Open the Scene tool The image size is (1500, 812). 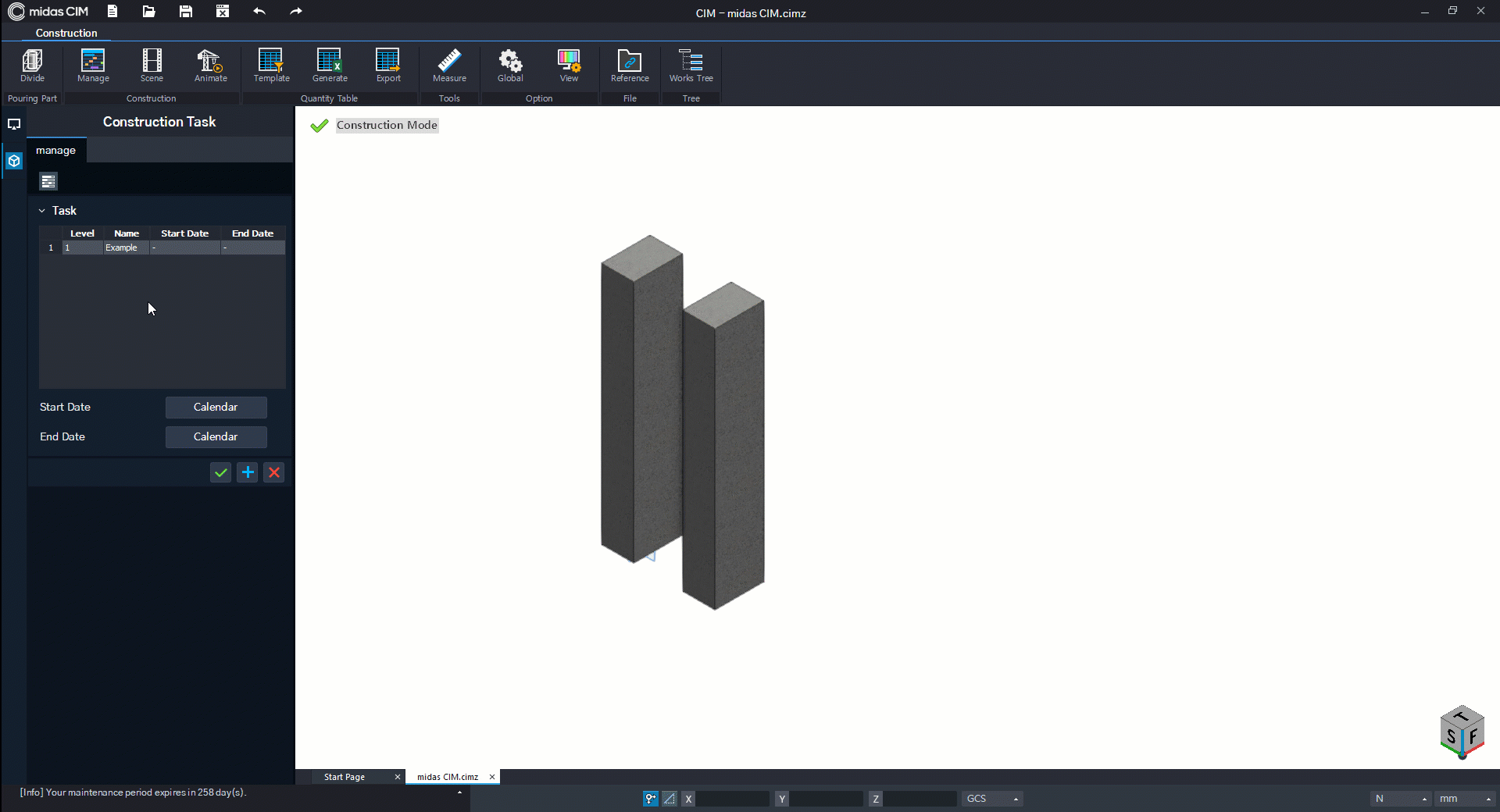pyautogui.click(x=152, y=66)
